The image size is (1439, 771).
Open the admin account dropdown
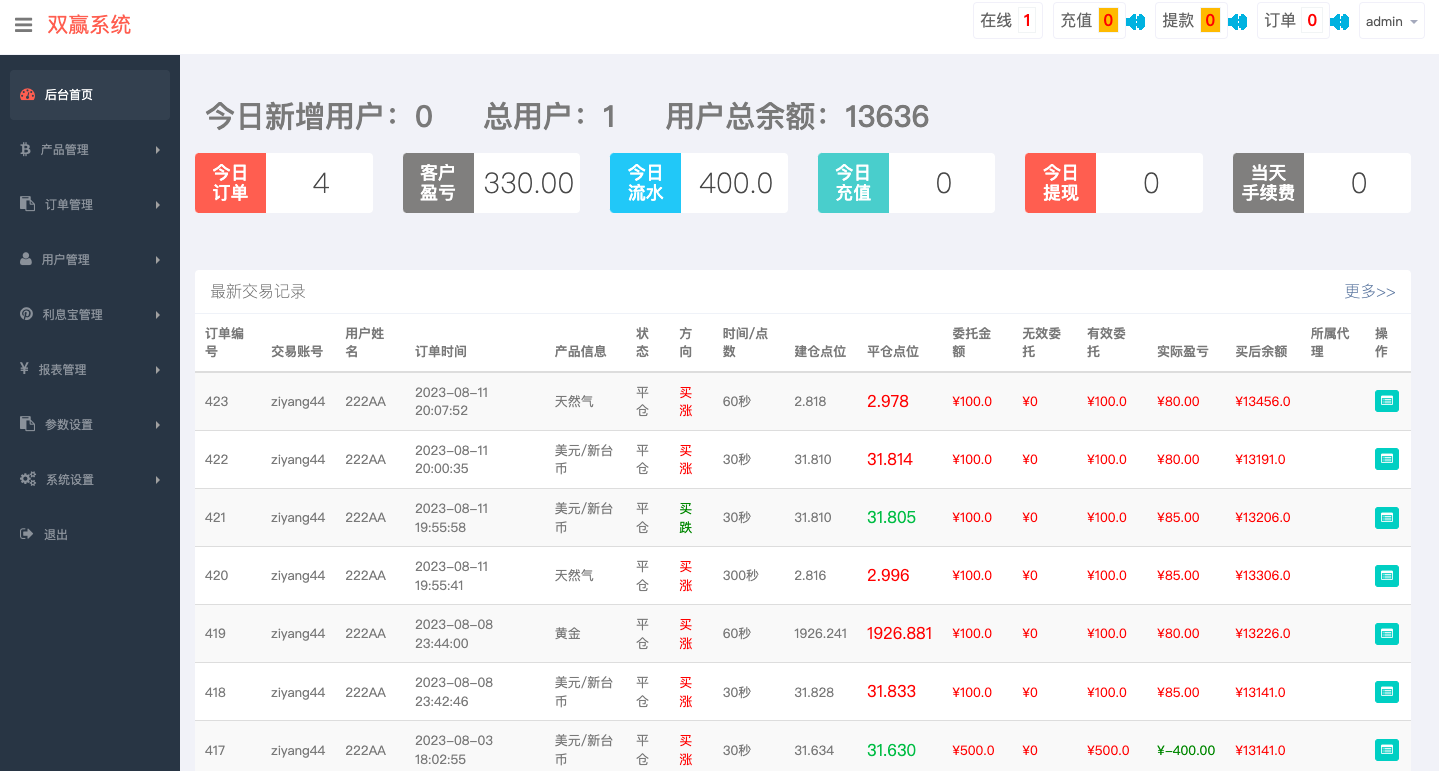click(x=1391, y=20)
